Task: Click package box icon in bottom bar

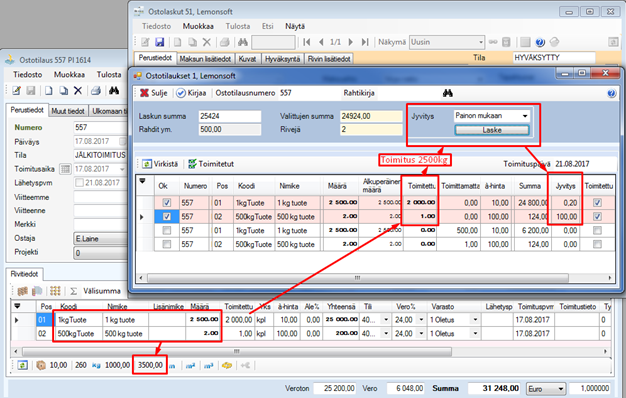Action: point(41,365)
